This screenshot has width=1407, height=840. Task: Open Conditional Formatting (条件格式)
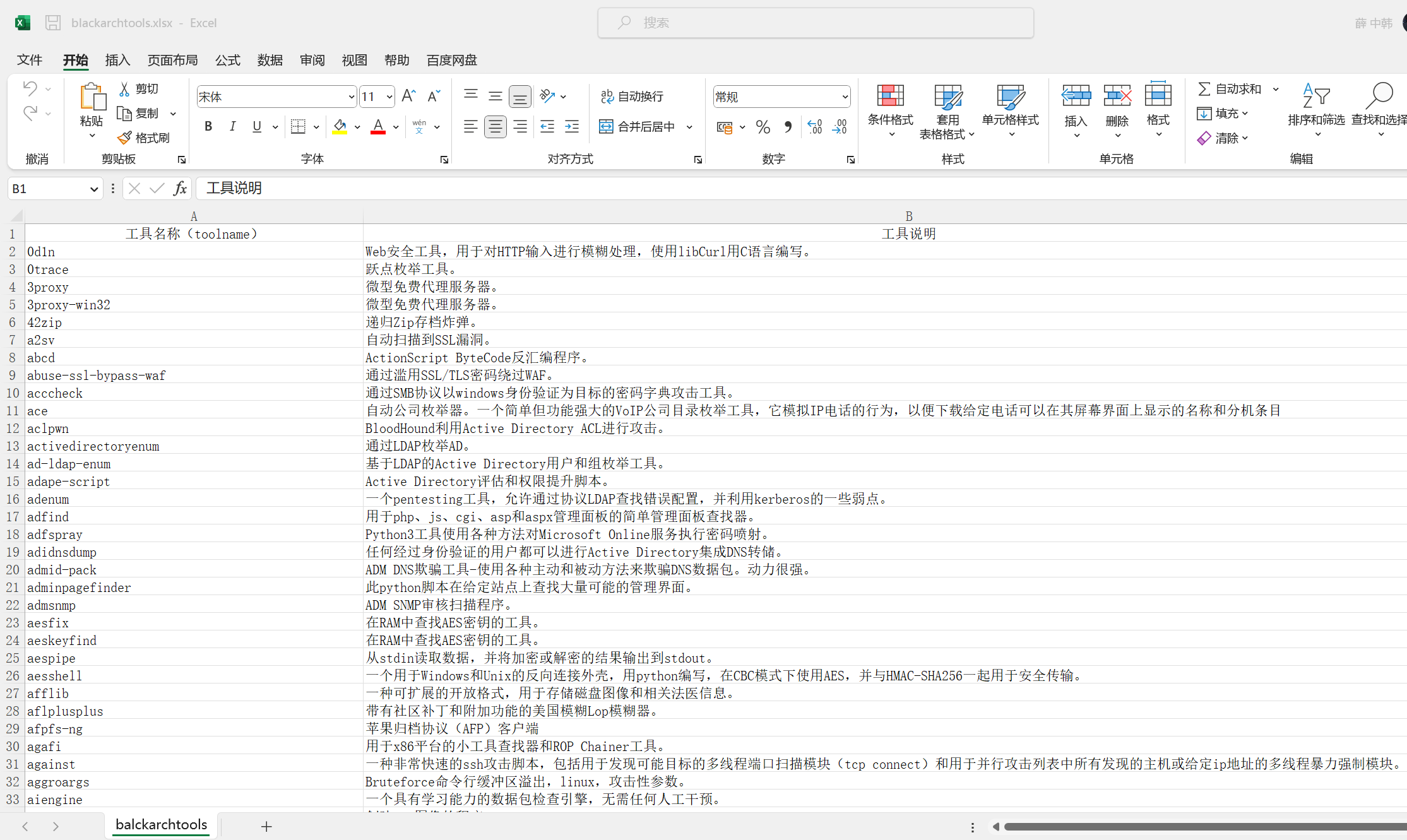(891, 111)
